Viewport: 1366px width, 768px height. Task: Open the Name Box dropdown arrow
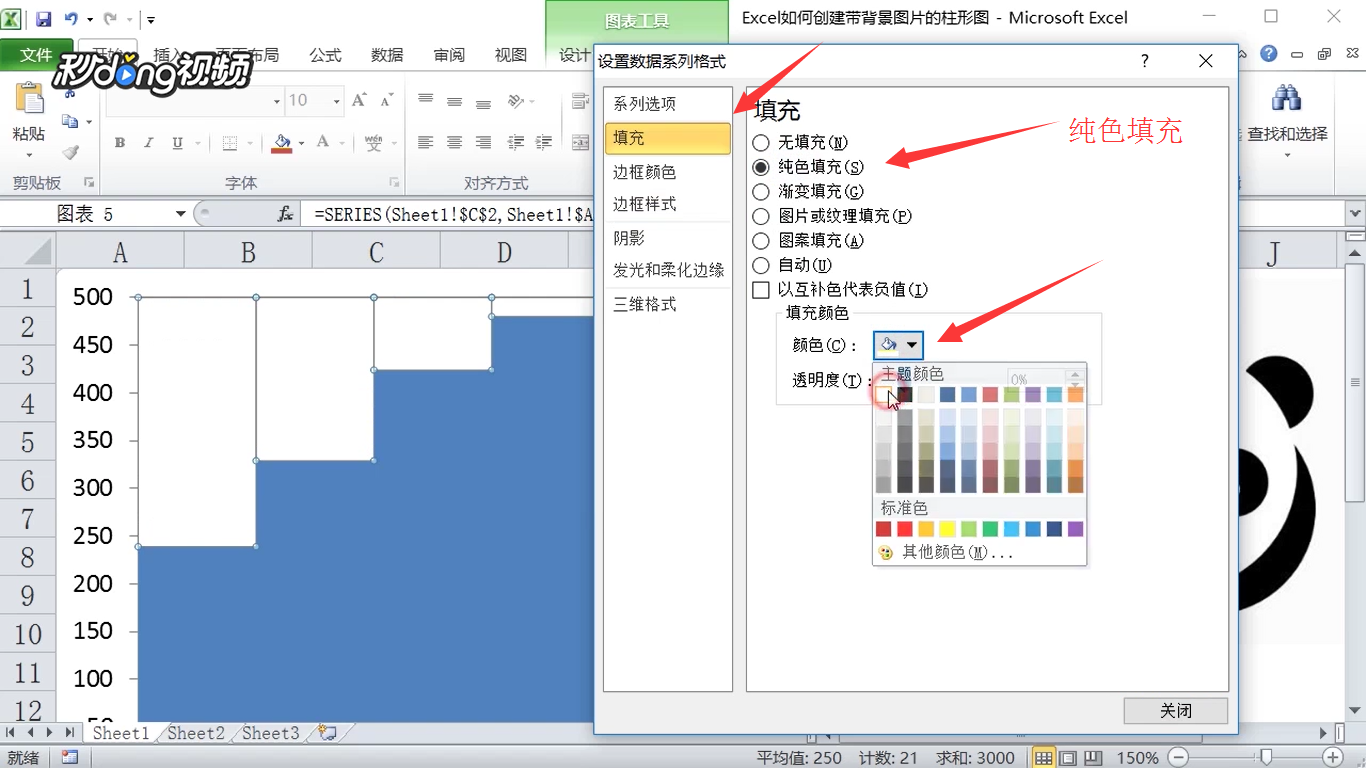click(x=181, y=214)
